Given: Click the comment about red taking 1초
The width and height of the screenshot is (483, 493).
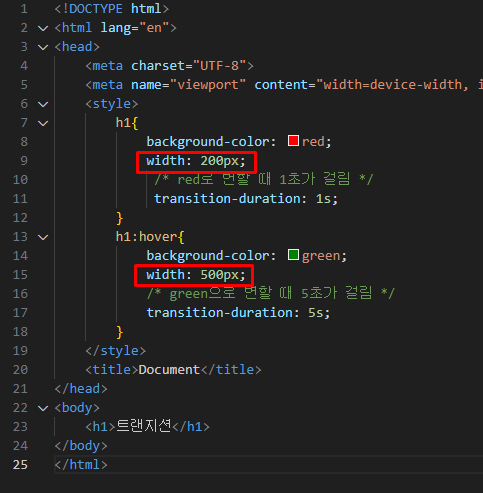Looking at the screenshot, I should pyautogui.click(x=263, y=179).
